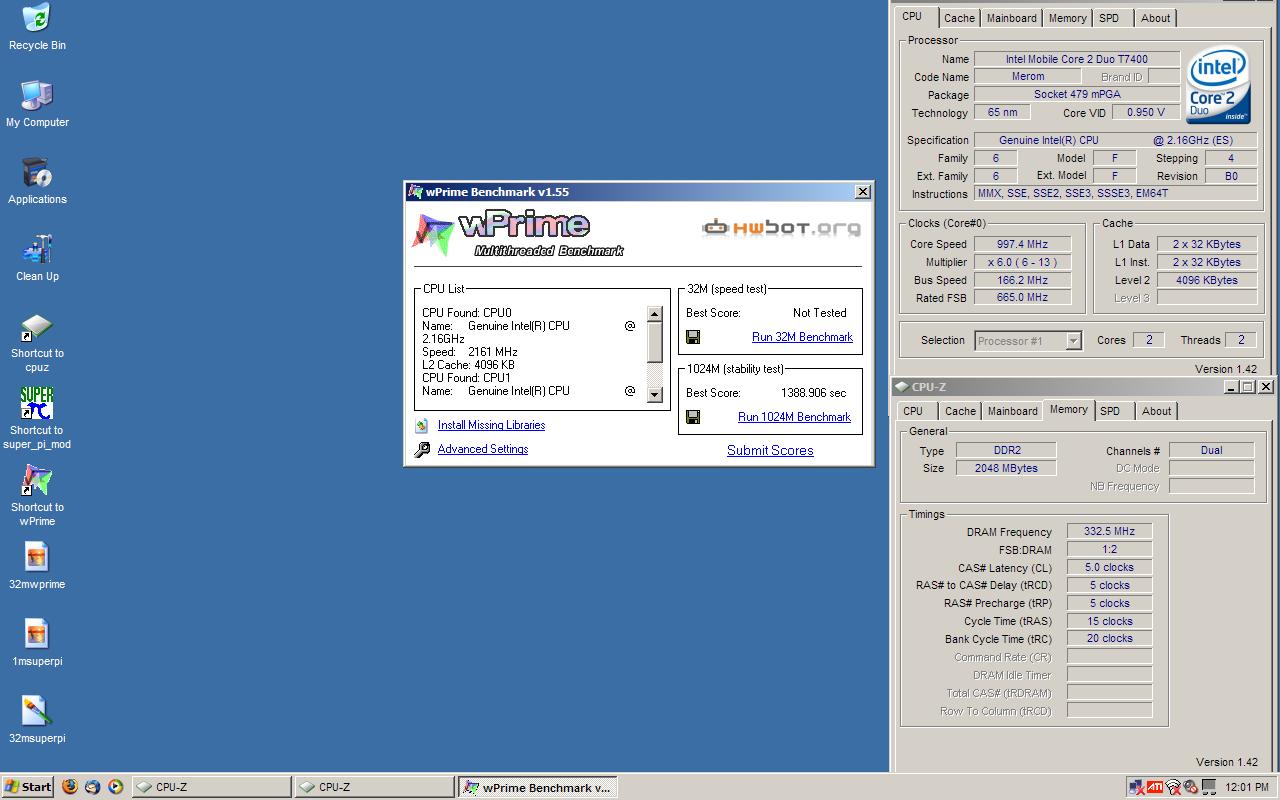The image size is (1280, 800).
Task: Click DRAM Frequency 332.5 MHz value
Action: coord(1109,531)
